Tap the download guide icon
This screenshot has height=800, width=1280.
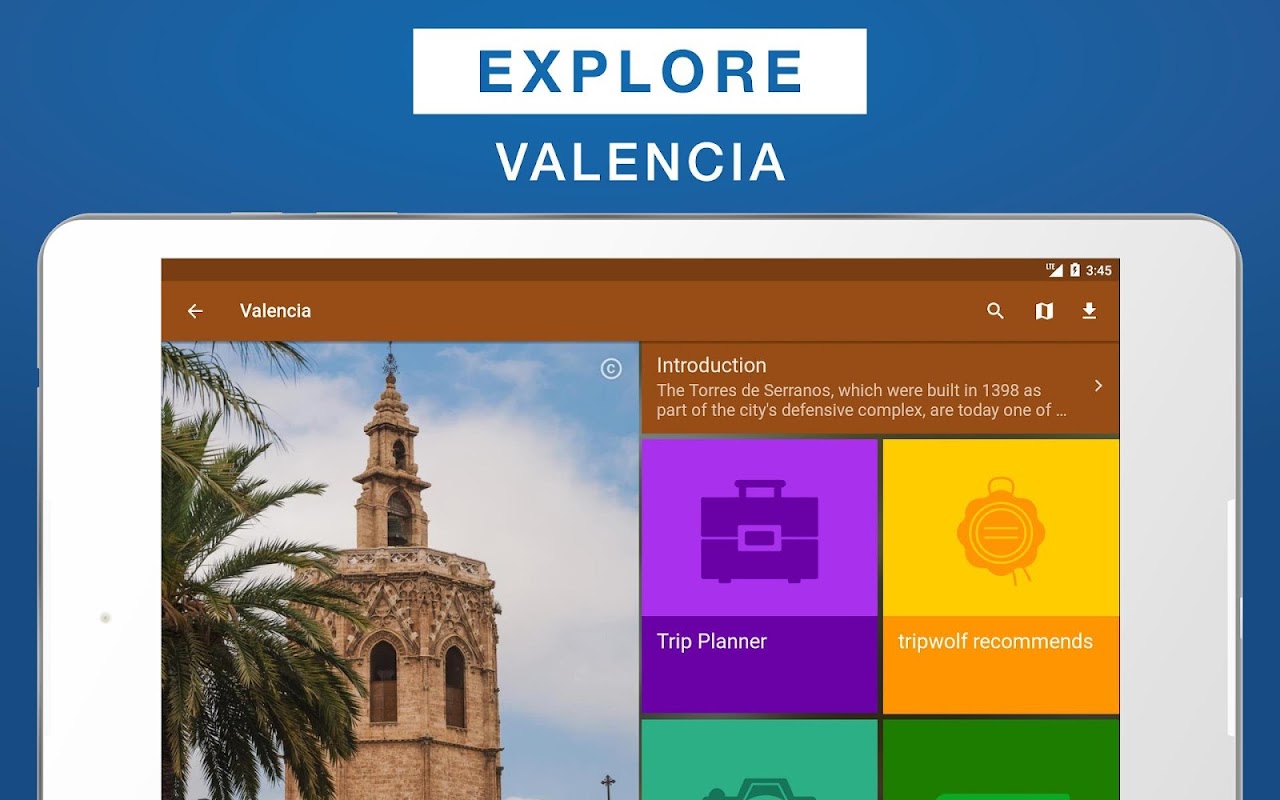click(1089, 311)
